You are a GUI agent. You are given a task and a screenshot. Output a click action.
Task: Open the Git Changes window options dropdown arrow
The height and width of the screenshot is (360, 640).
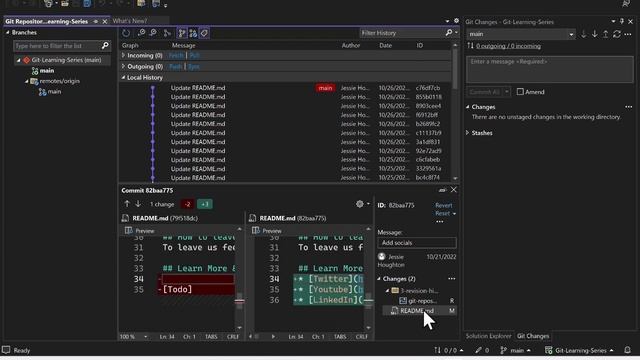613,21
